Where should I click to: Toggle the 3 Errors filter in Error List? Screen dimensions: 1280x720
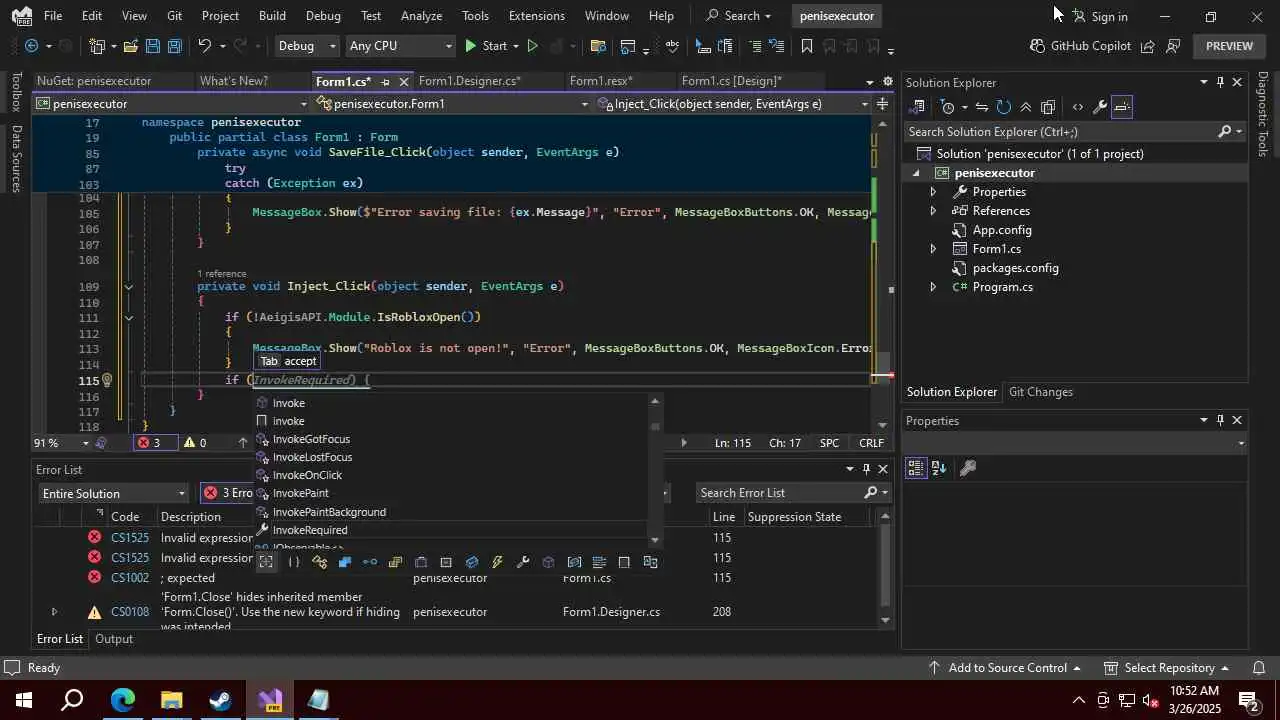coord(229,493)
